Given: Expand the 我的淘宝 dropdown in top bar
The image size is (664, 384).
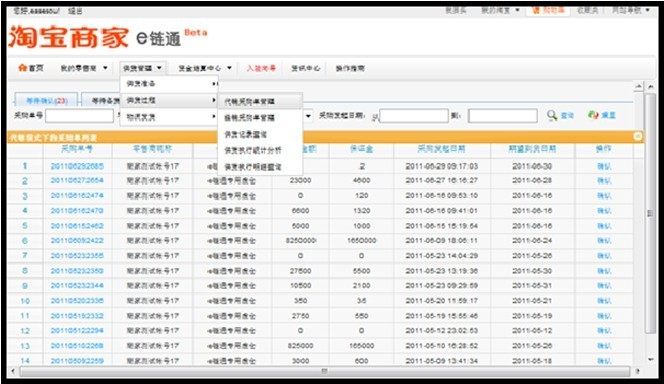Looking at the screenshot, I should 500,10.
